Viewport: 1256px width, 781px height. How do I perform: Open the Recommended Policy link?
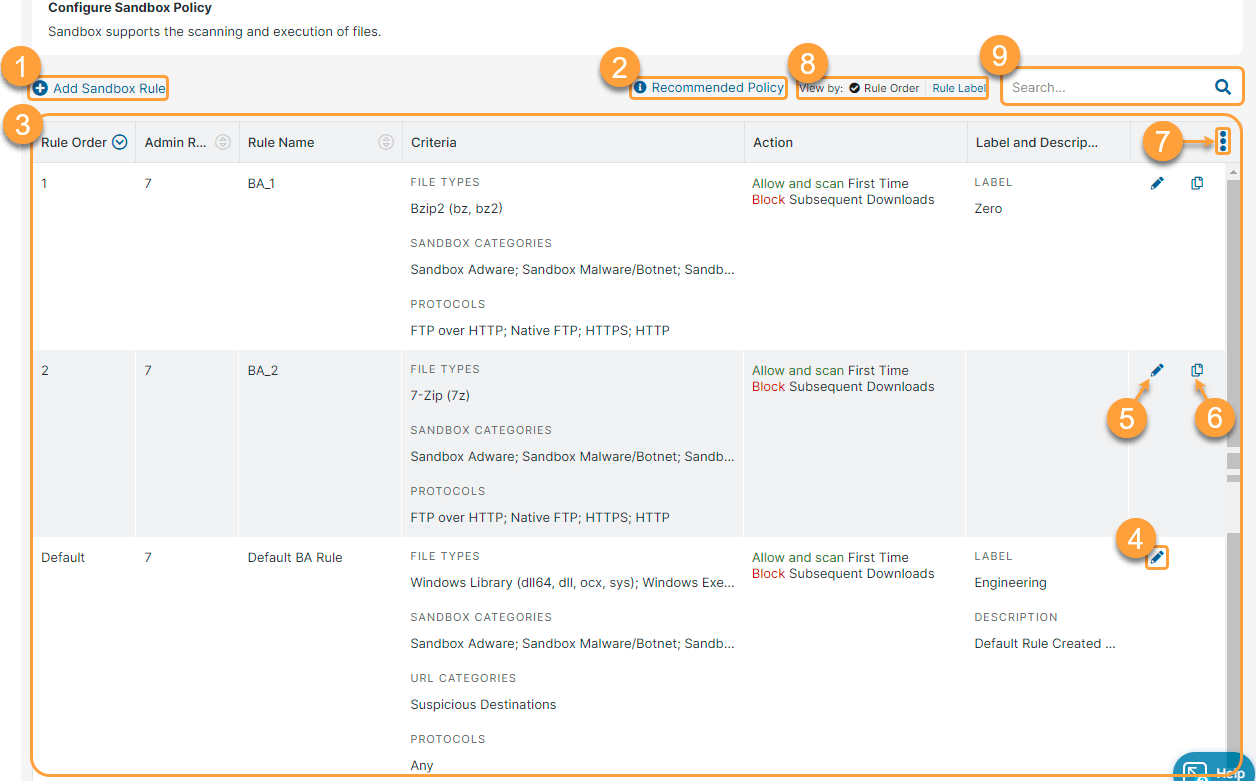point(715,87)
